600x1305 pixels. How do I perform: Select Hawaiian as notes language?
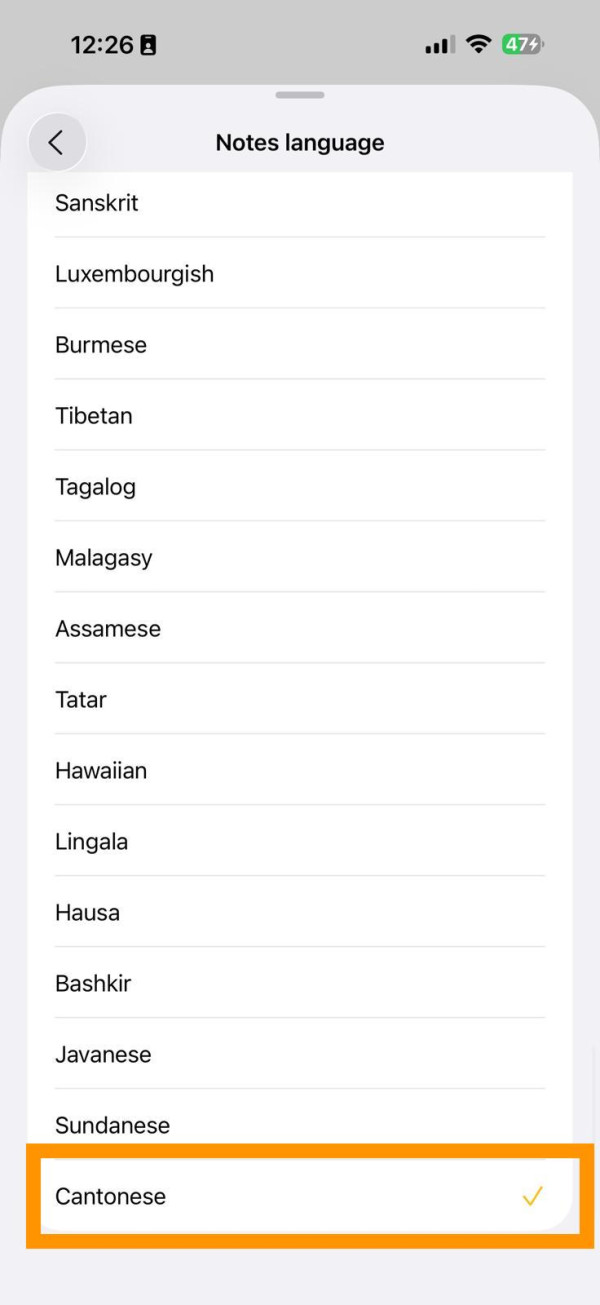click(300, 771)
